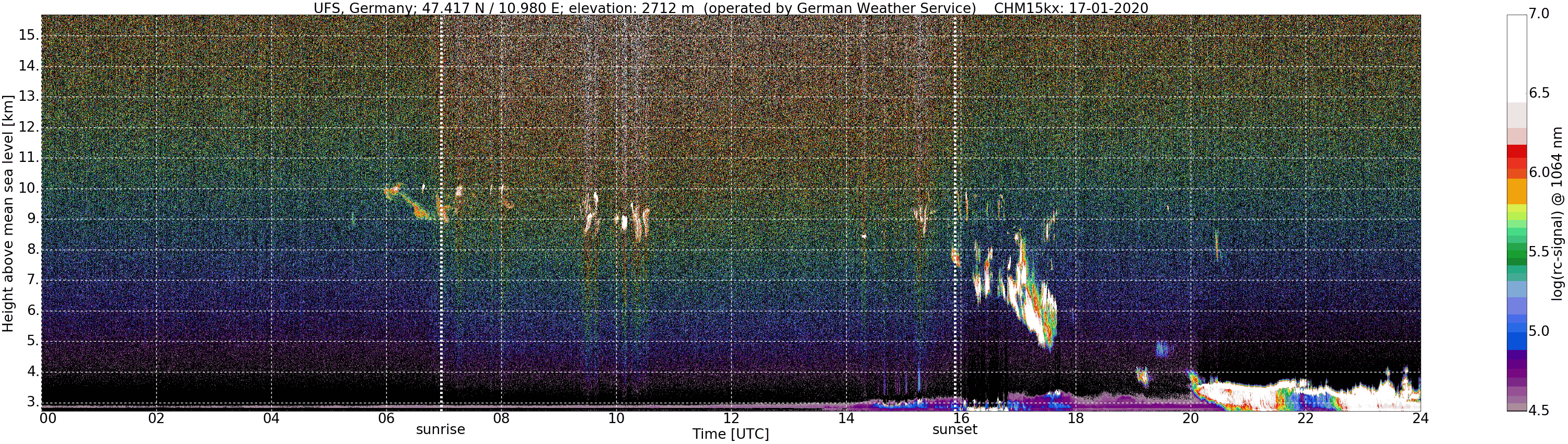Viewport: 1568px width, 444px height.
Task: Click the small blue cloud patch near 5 km at 19:30 UTC
Action: pyautogui.click(x=1163, y=348)
